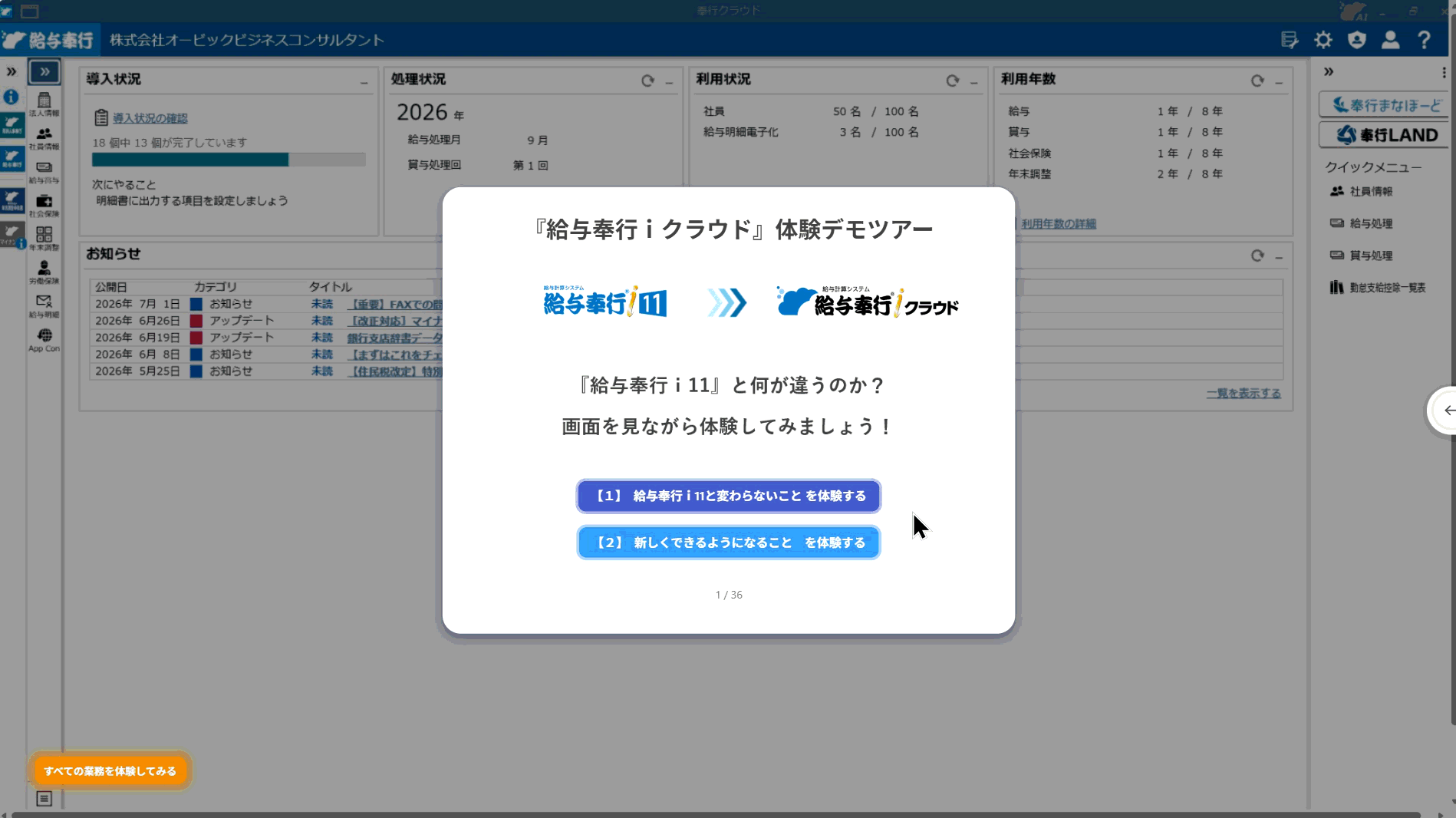Open App Con sidebar icon
The image size is (1456, 818).
coord(44,340)
